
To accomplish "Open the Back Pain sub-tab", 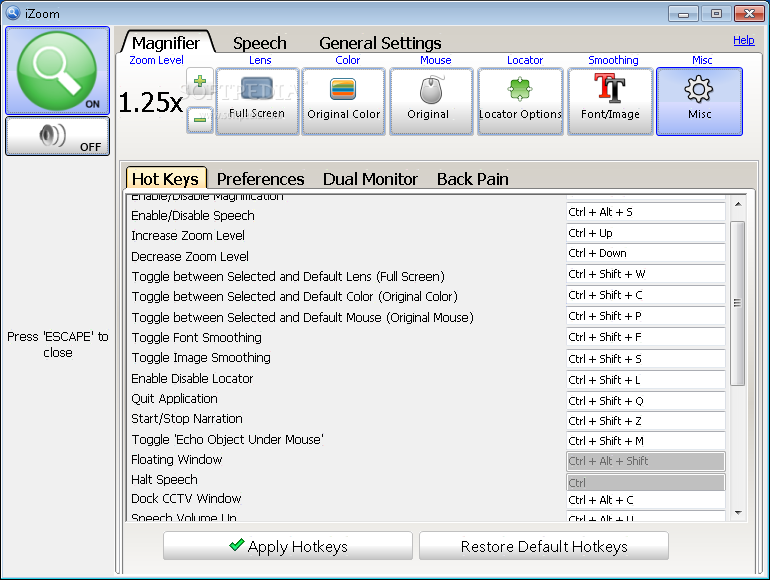I will [473, 179].
